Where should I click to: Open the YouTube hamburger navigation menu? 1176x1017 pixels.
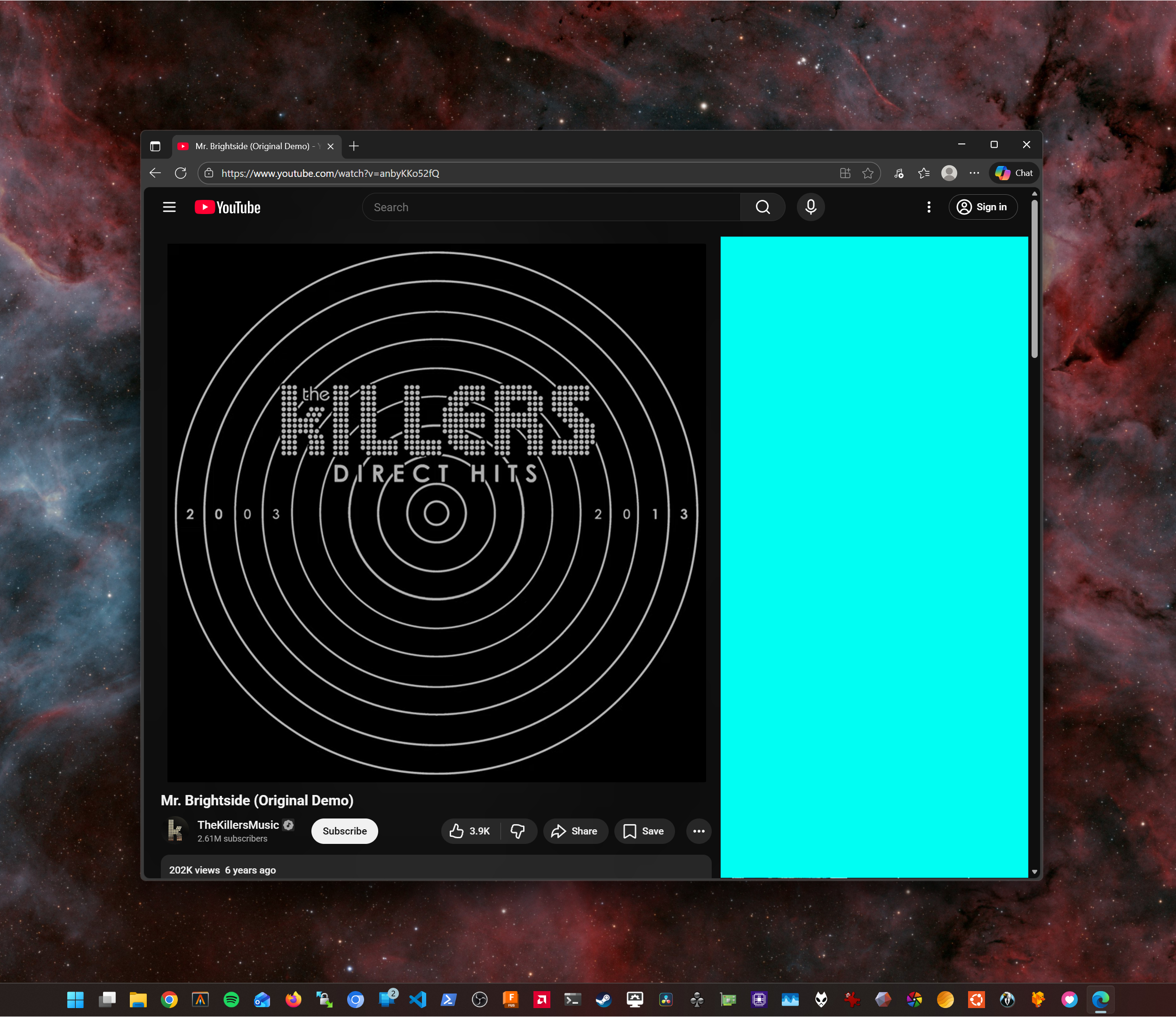(168, 207)
